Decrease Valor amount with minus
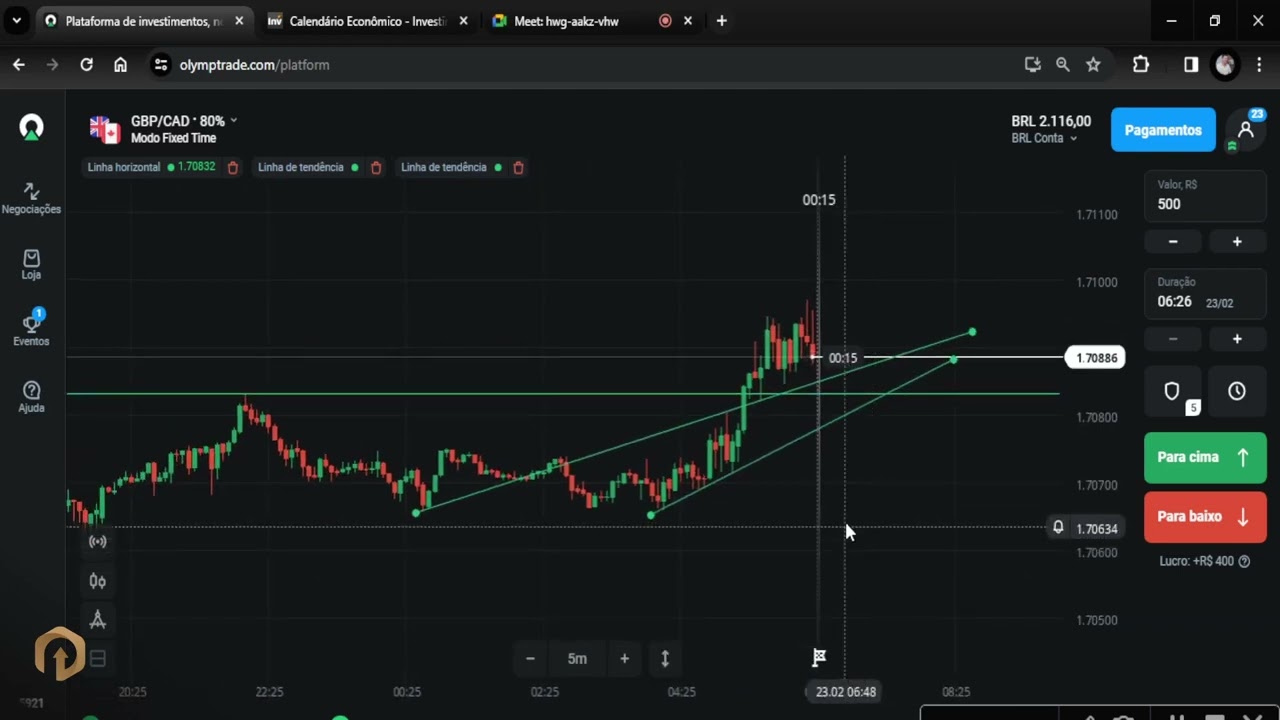The image size is (1280, 720). click(x=1173, y=242)
